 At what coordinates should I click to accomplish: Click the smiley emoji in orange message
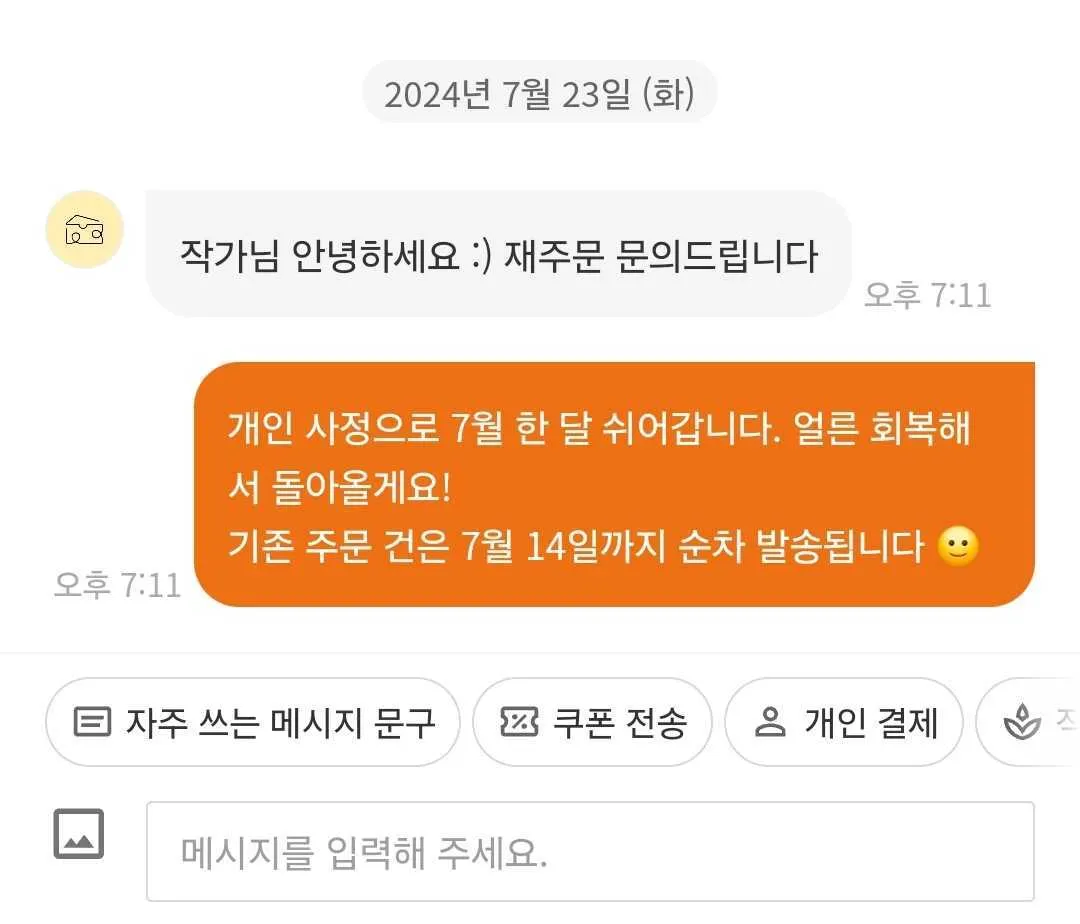click(958, 546)
